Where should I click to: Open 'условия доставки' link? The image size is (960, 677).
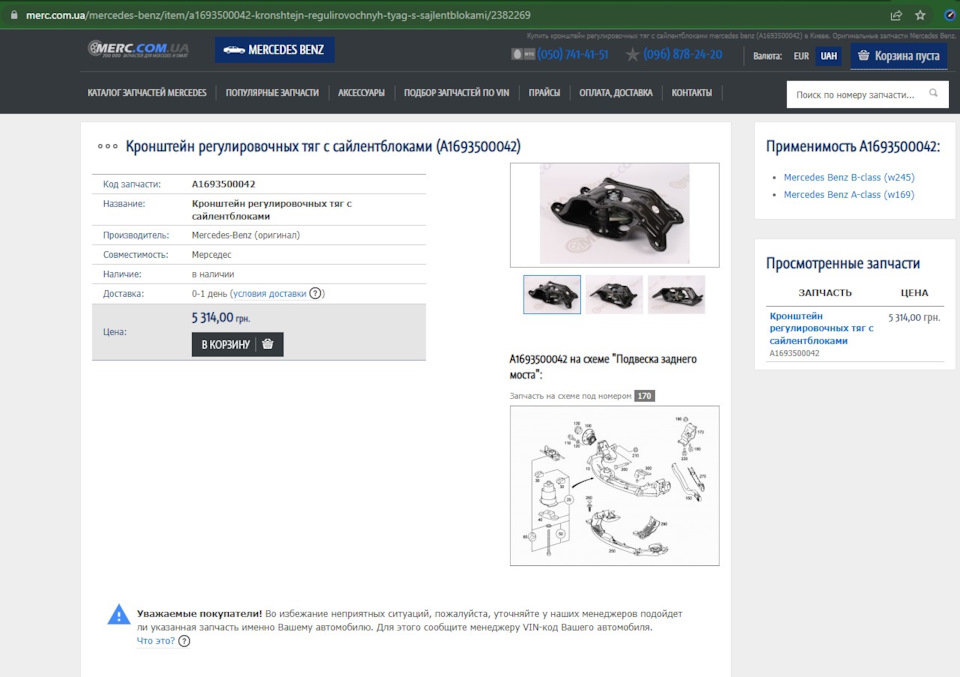(269, 293)
